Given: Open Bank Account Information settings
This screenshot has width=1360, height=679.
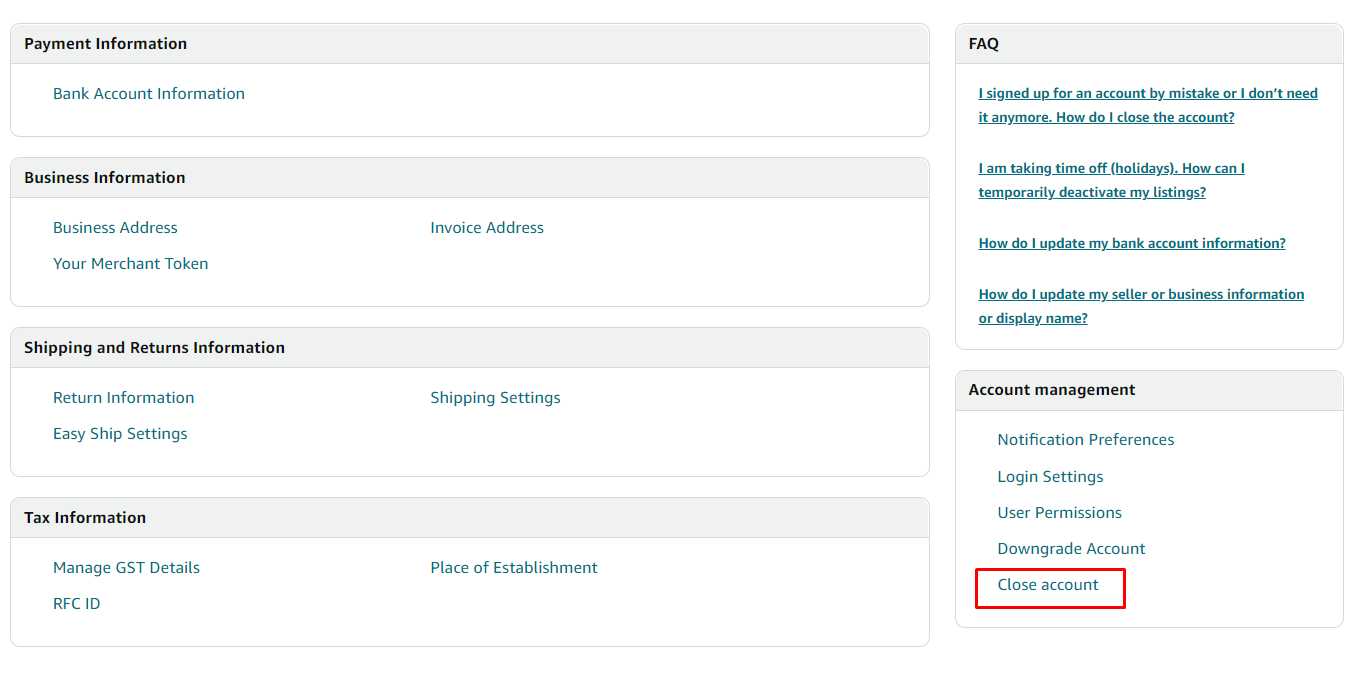Looking at the screenshot, I should tap(148, 93).
